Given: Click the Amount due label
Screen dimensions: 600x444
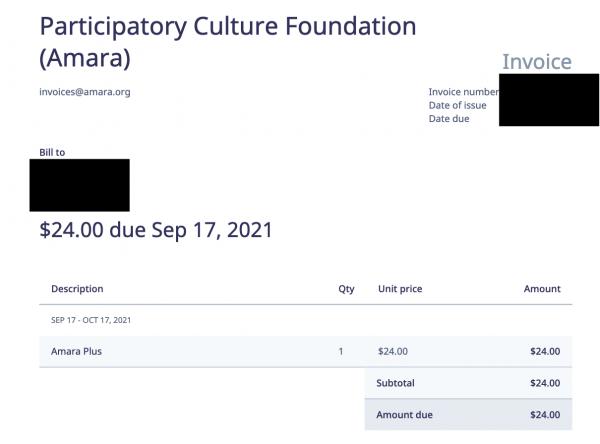Looking at the screenshot, I should click(x=404, y=415).
